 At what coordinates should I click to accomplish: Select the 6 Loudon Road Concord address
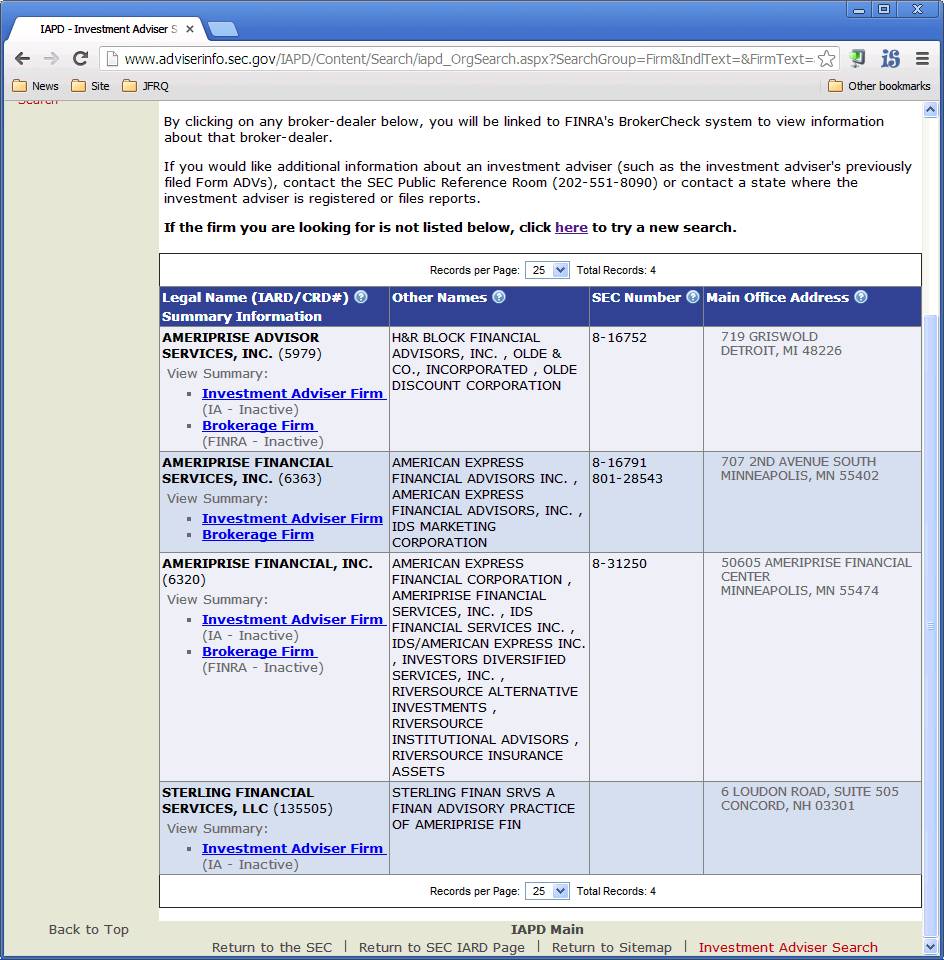click(x=809, y=798)
